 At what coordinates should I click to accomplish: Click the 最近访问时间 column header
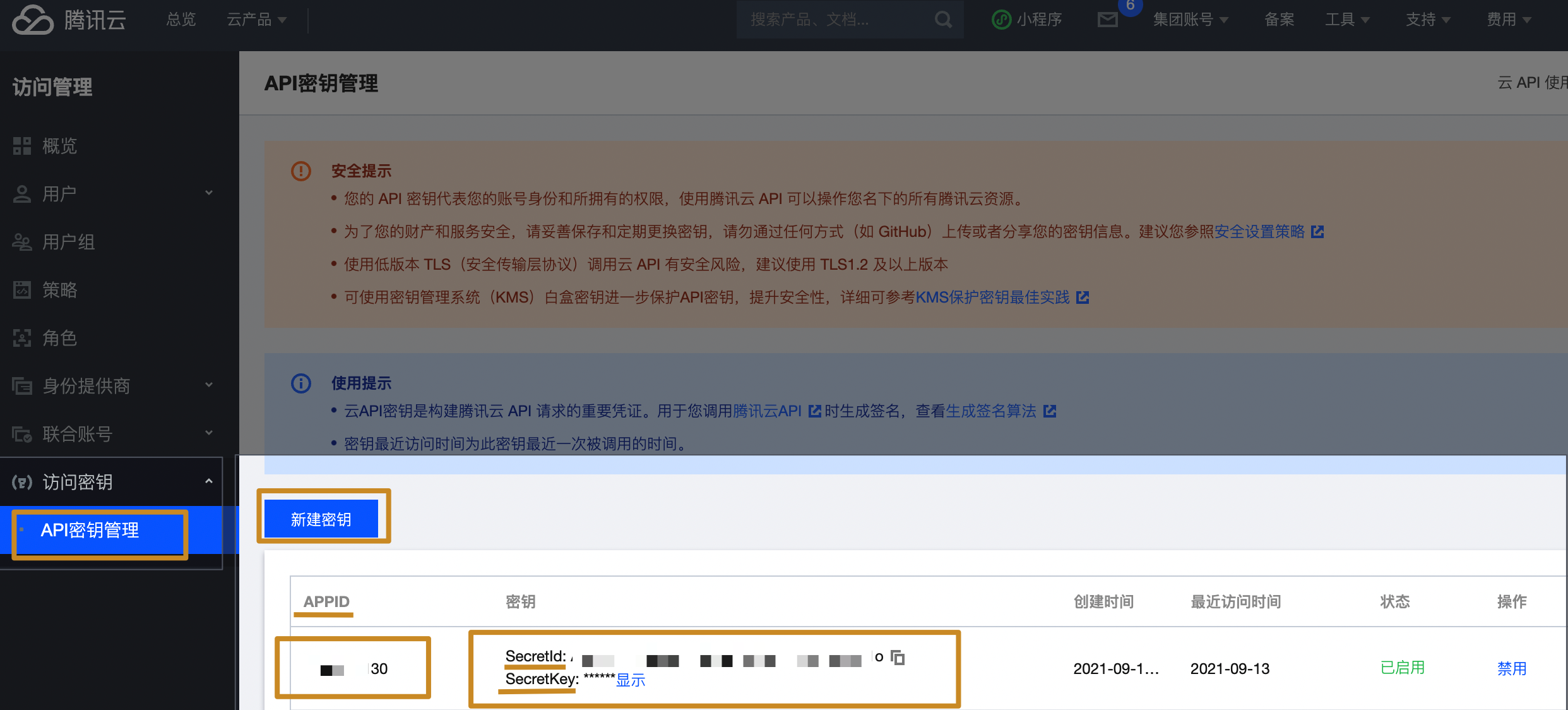point(1236,601)
